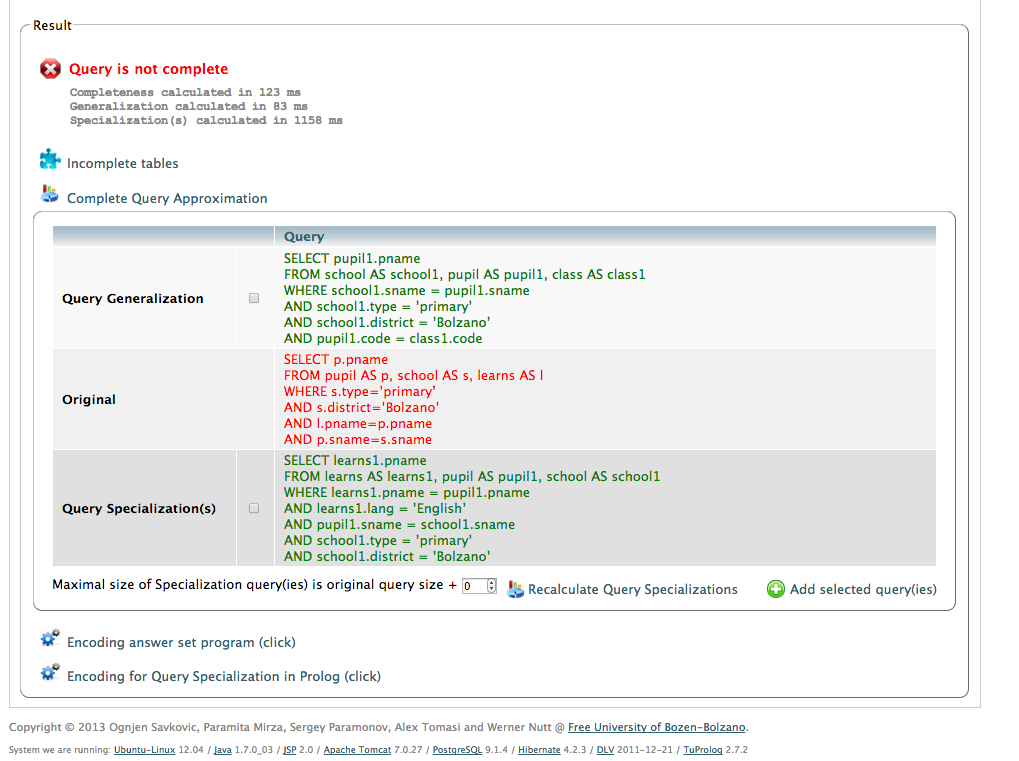Collapse the Complete Query Approximation section
The width and height of the screenshot is (1019, 761).
point(167,198)
